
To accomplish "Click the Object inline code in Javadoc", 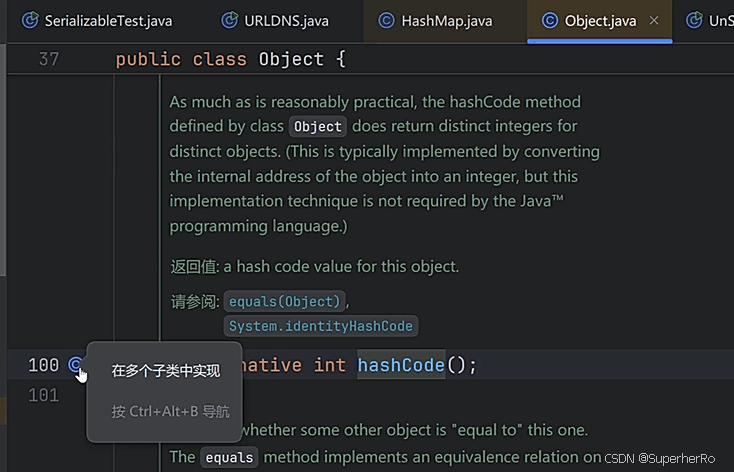I will (318, 126).
